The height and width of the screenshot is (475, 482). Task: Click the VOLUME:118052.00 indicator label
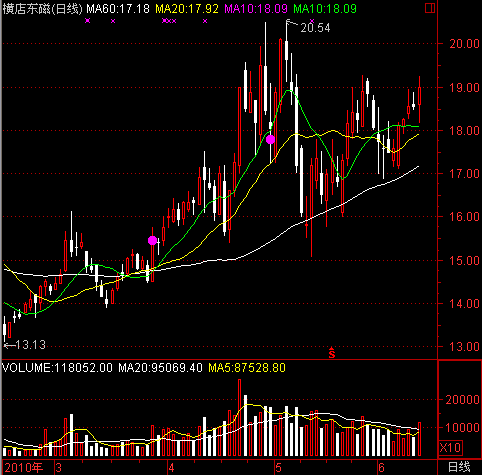[57, 368]
